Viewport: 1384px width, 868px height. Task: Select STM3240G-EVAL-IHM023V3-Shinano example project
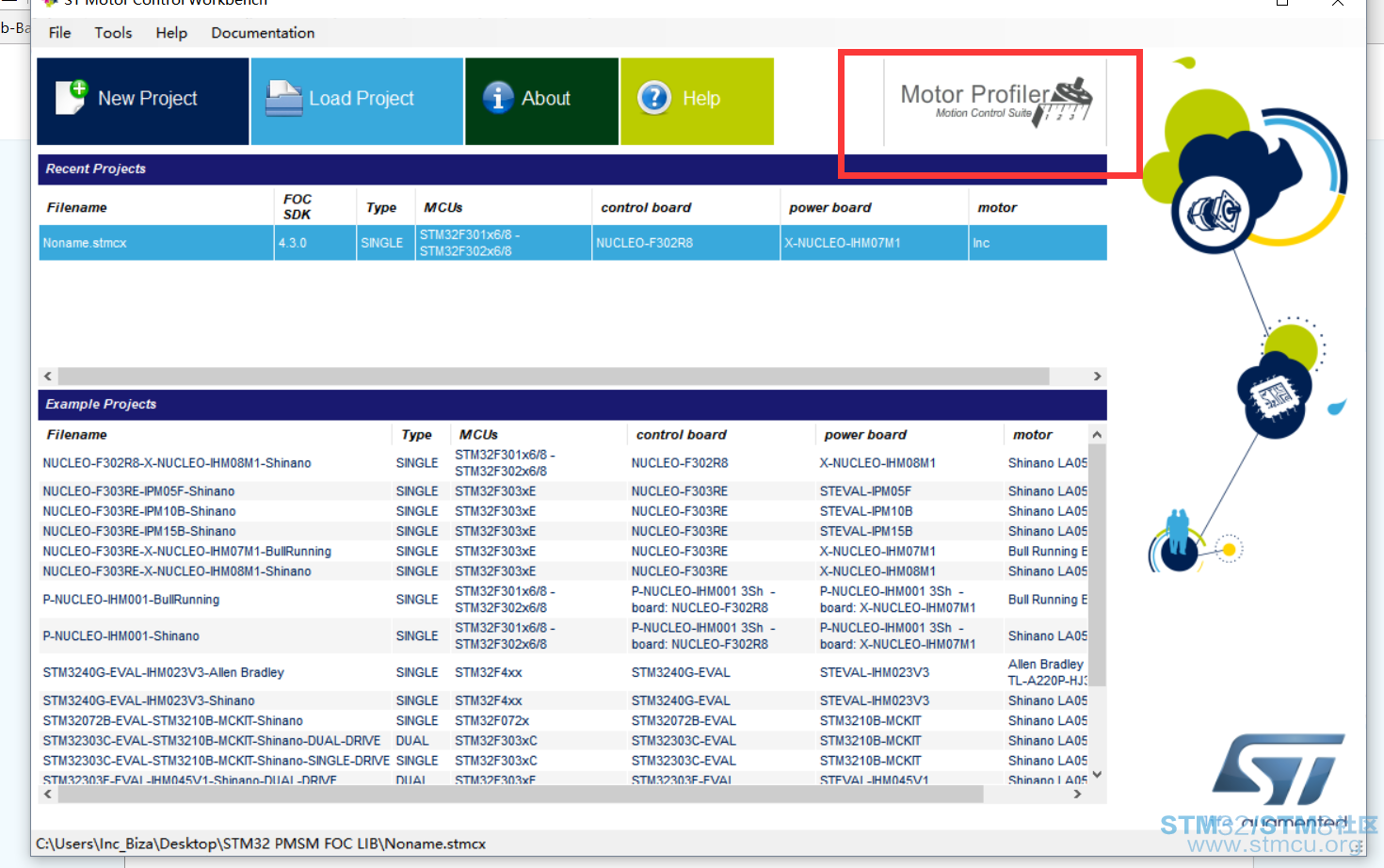[563, 700]
